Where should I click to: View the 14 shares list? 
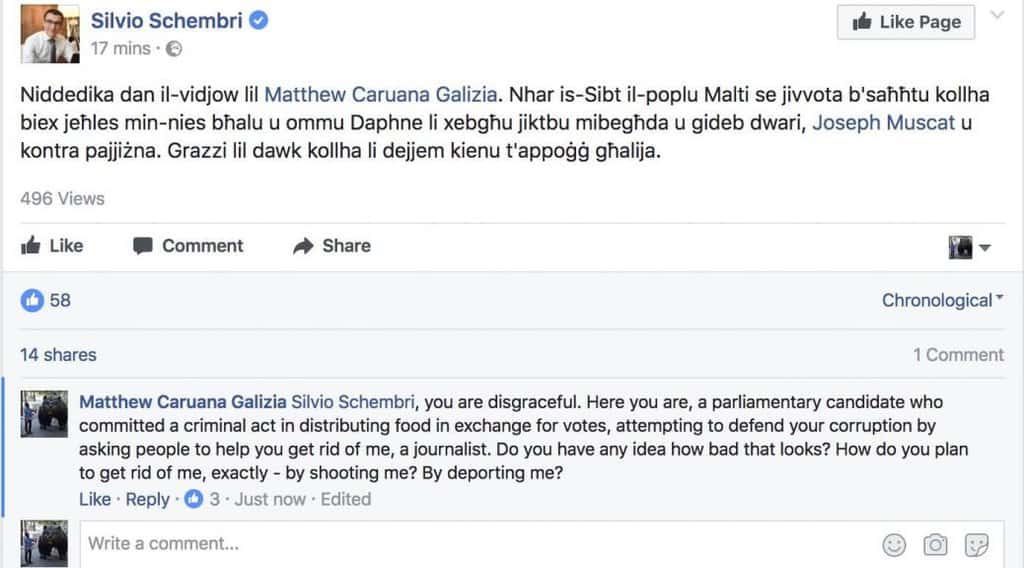(x=58, y=354)
